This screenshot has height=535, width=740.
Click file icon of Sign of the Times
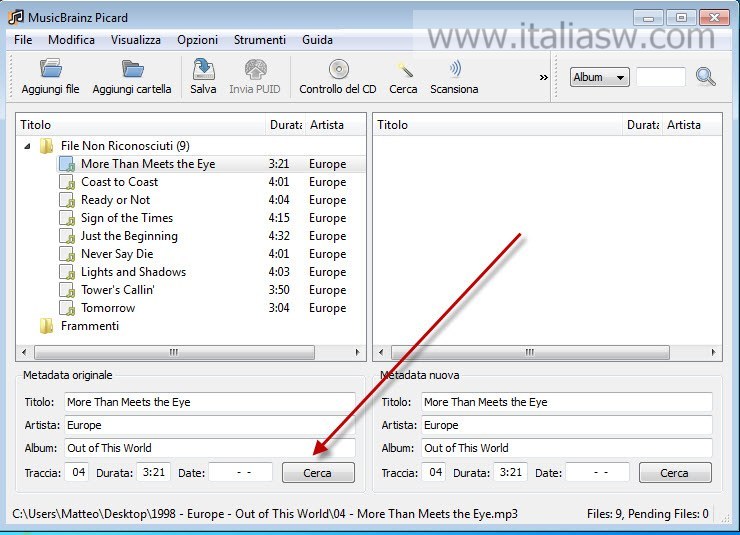tap(67, 218)
